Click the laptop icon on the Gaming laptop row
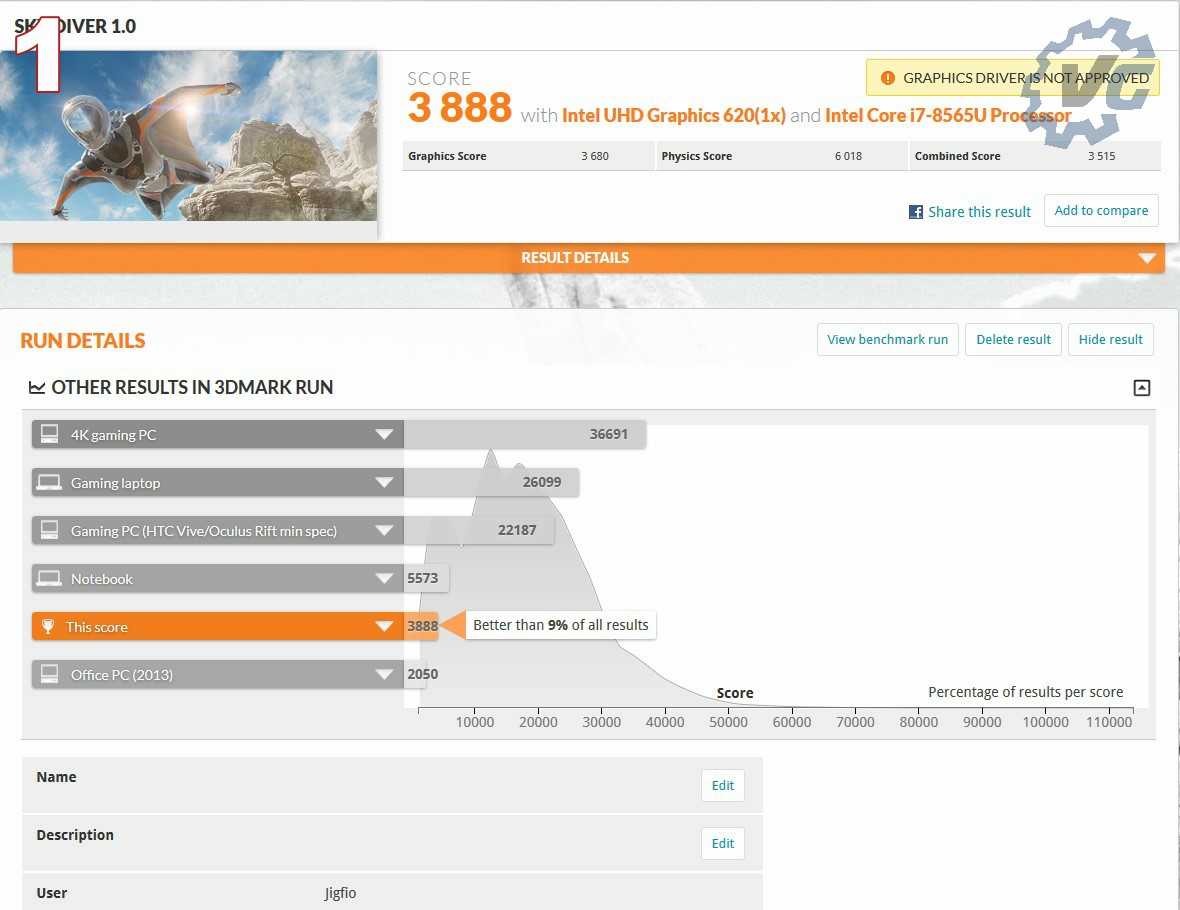1180x910 pixels. click(x=50, y=482)
